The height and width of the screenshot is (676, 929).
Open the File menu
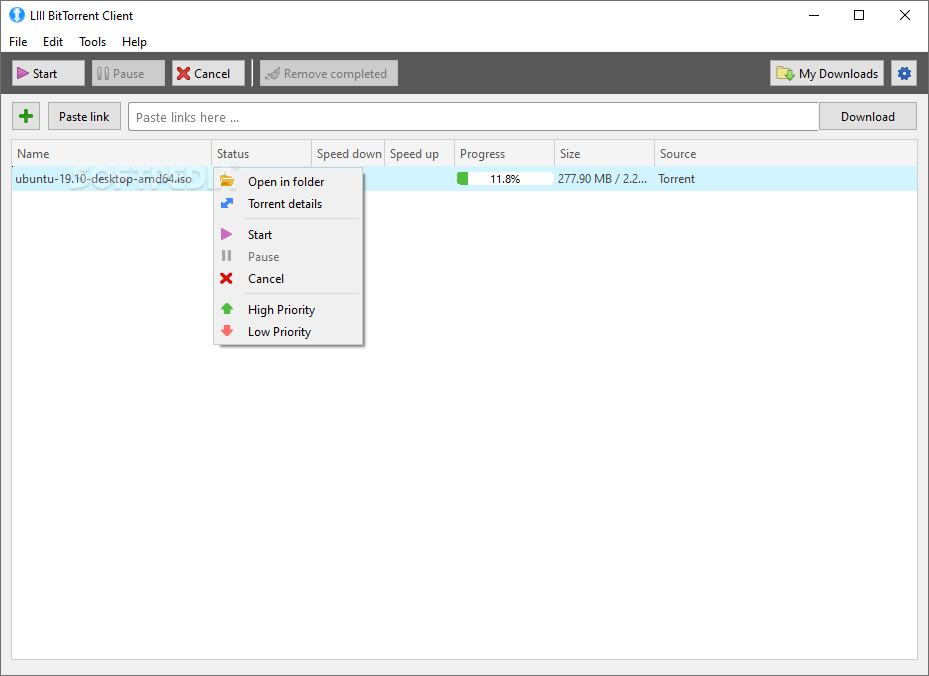point(18,41)
